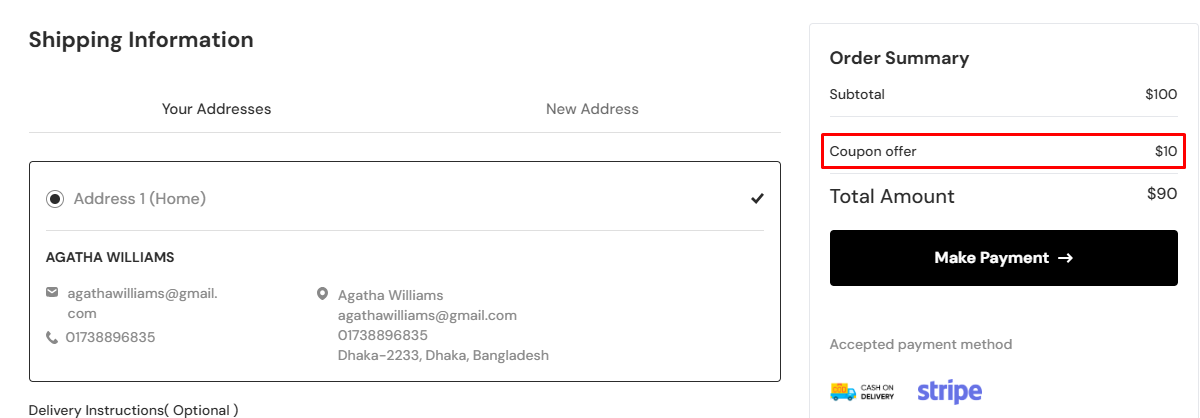The image size is (1200, 418).
Task: Click the checkmark on Address 1 card
Action: 757,199
